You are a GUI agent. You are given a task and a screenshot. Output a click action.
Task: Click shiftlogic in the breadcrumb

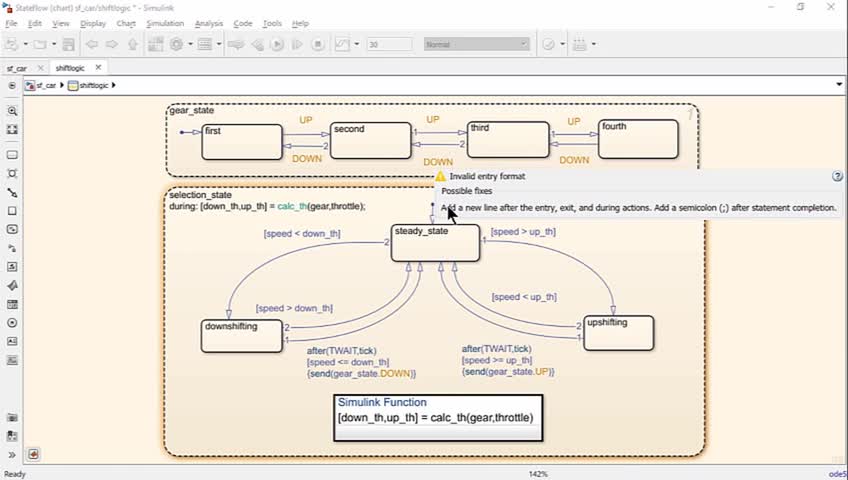point(94,85)
